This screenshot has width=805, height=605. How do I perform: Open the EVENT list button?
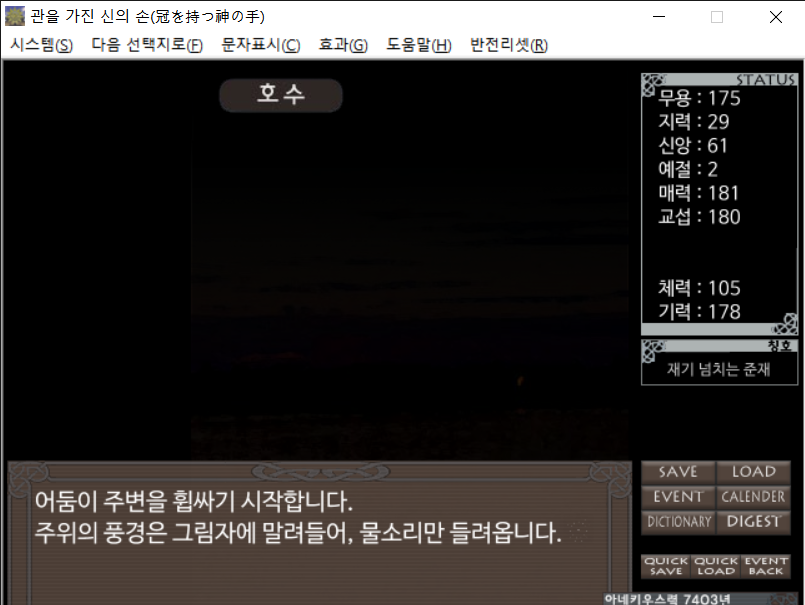click(x=678, y=497)
